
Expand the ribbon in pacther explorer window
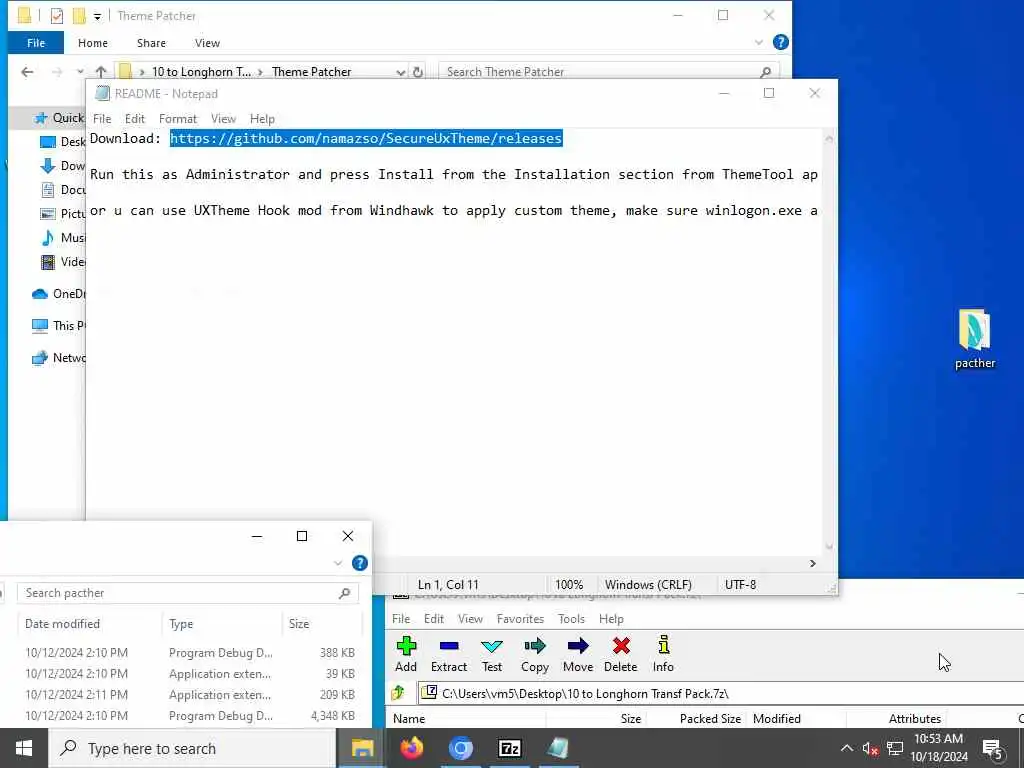click(338, 563)
